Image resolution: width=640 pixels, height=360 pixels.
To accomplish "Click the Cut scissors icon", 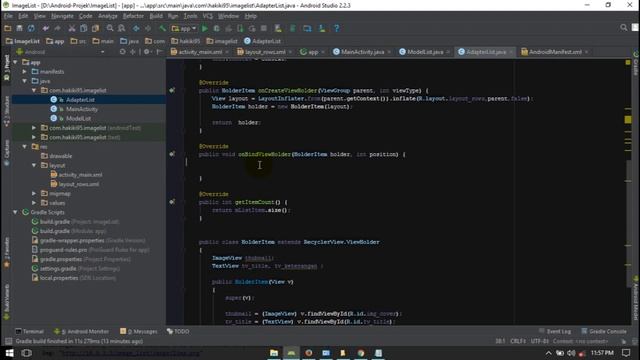I will (72, 28).
